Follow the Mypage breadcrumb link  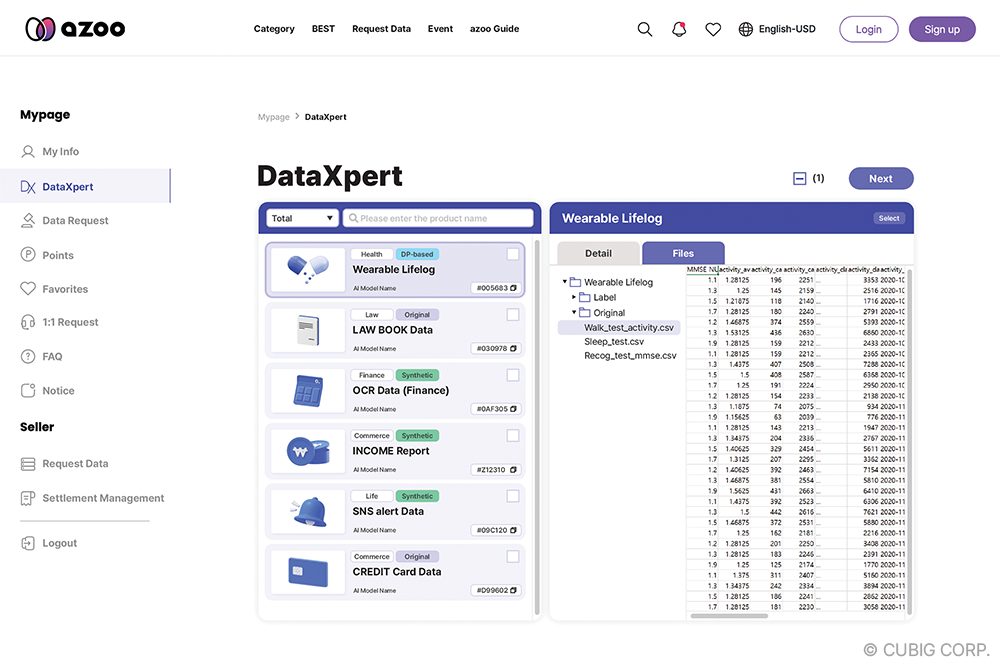[x=274, y=117]
